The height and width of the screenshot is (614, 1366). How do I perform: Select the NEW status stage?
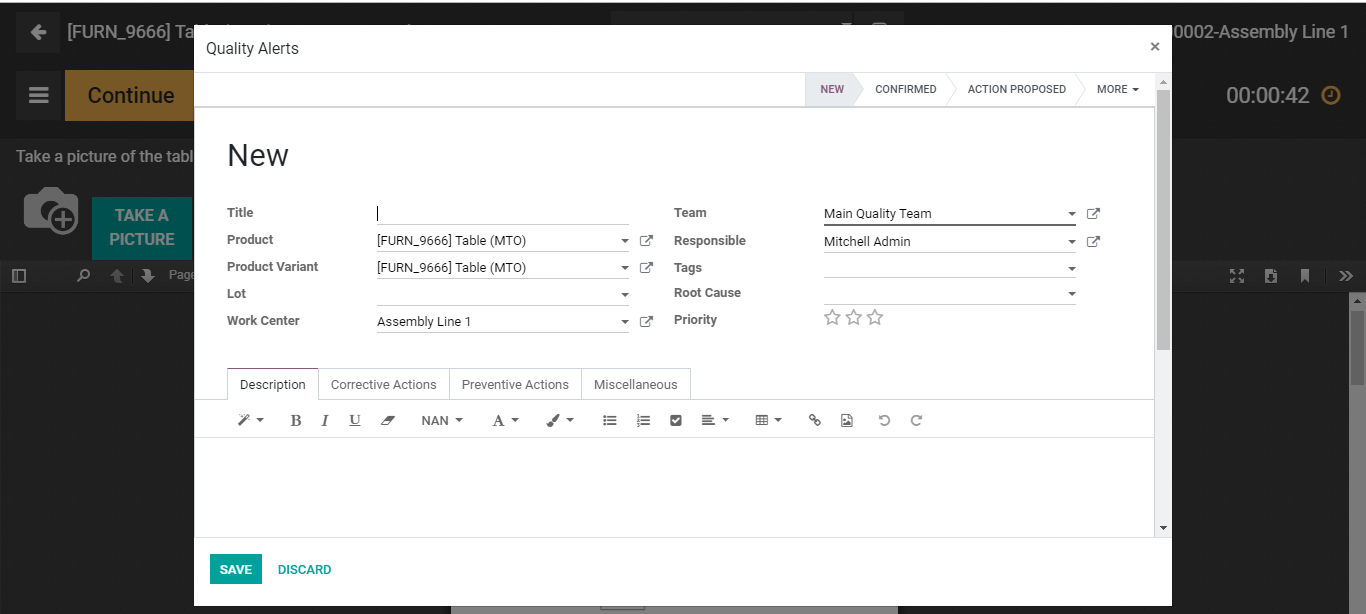coord(832,89)
